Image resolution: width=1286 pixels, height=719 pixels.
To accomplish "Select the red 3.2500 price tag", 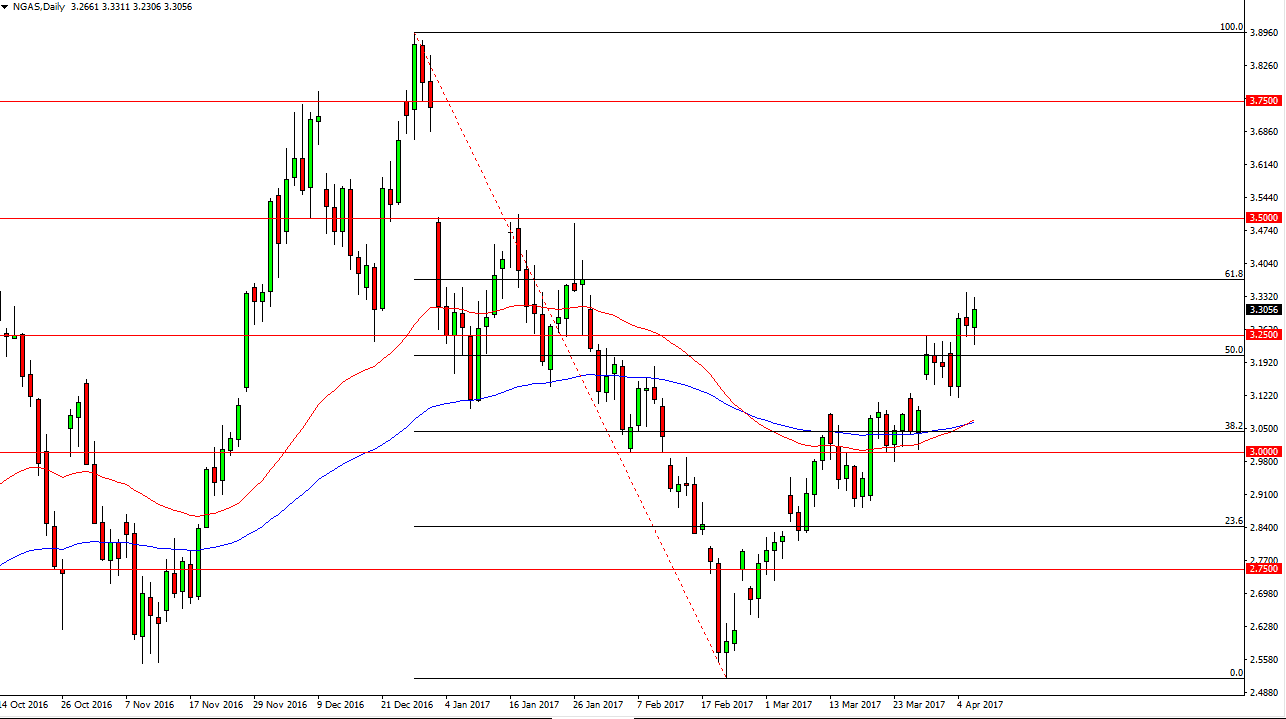I will coord(1264,335).
